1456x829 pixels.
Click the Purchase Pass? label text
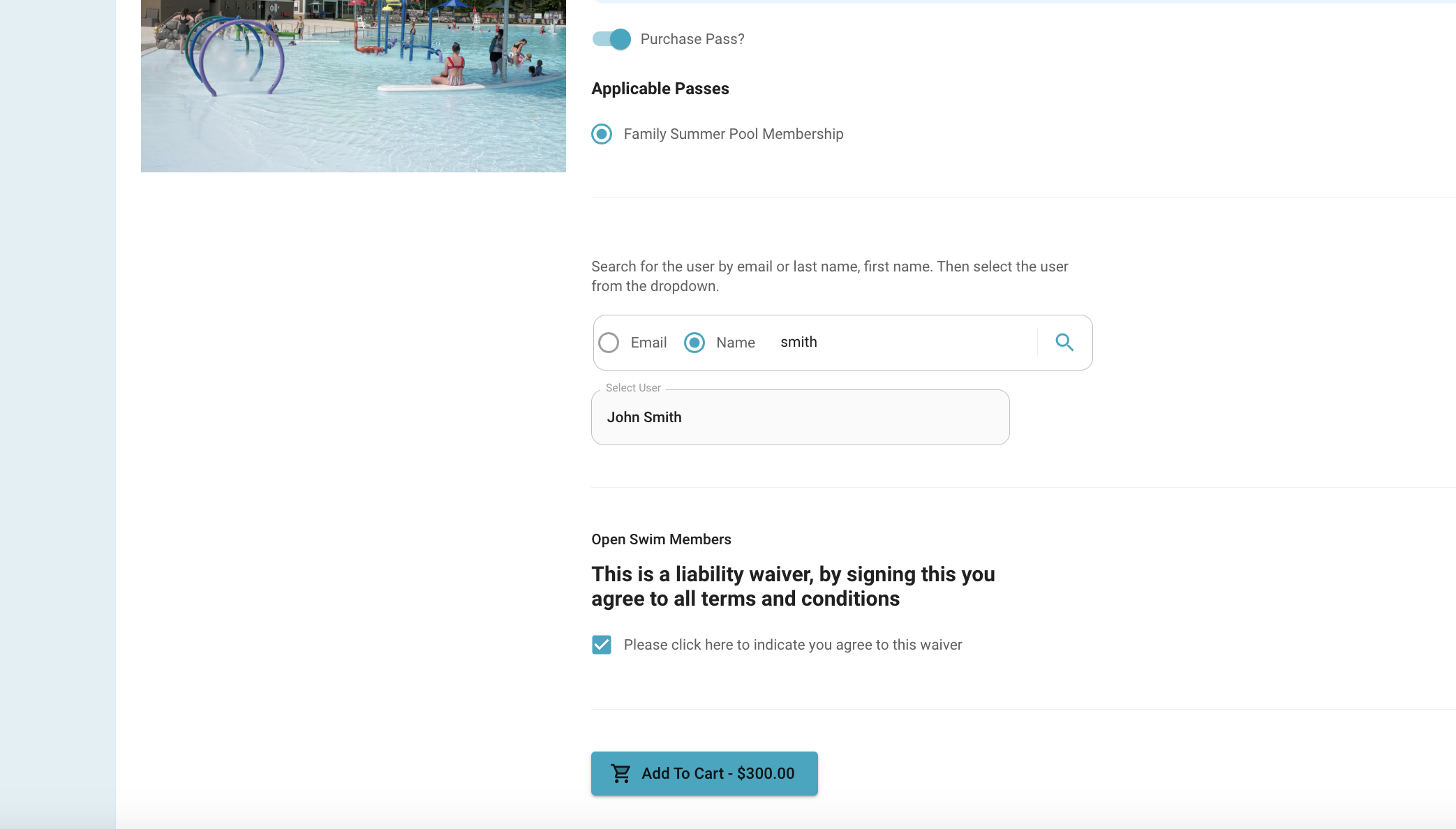[692, 39]
